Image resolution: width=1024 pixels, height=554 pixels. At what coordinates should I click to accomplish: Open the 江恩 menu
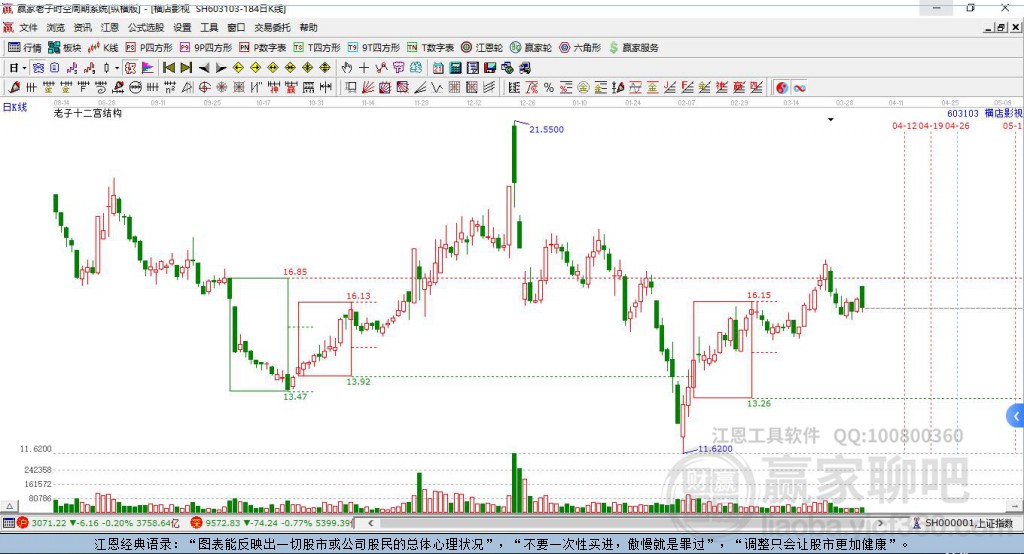[x=110, y=27]
